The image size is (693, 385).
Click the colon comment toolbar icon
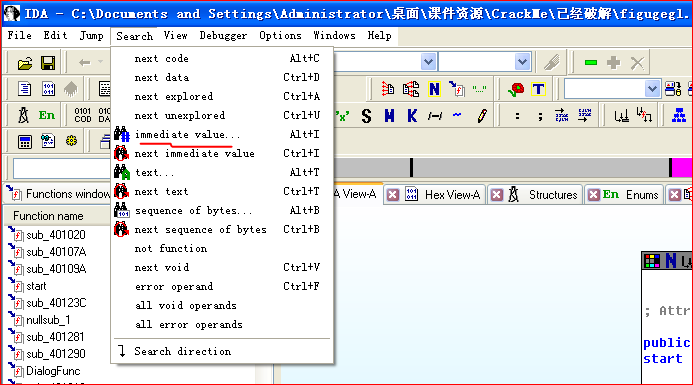click(517, 116)
